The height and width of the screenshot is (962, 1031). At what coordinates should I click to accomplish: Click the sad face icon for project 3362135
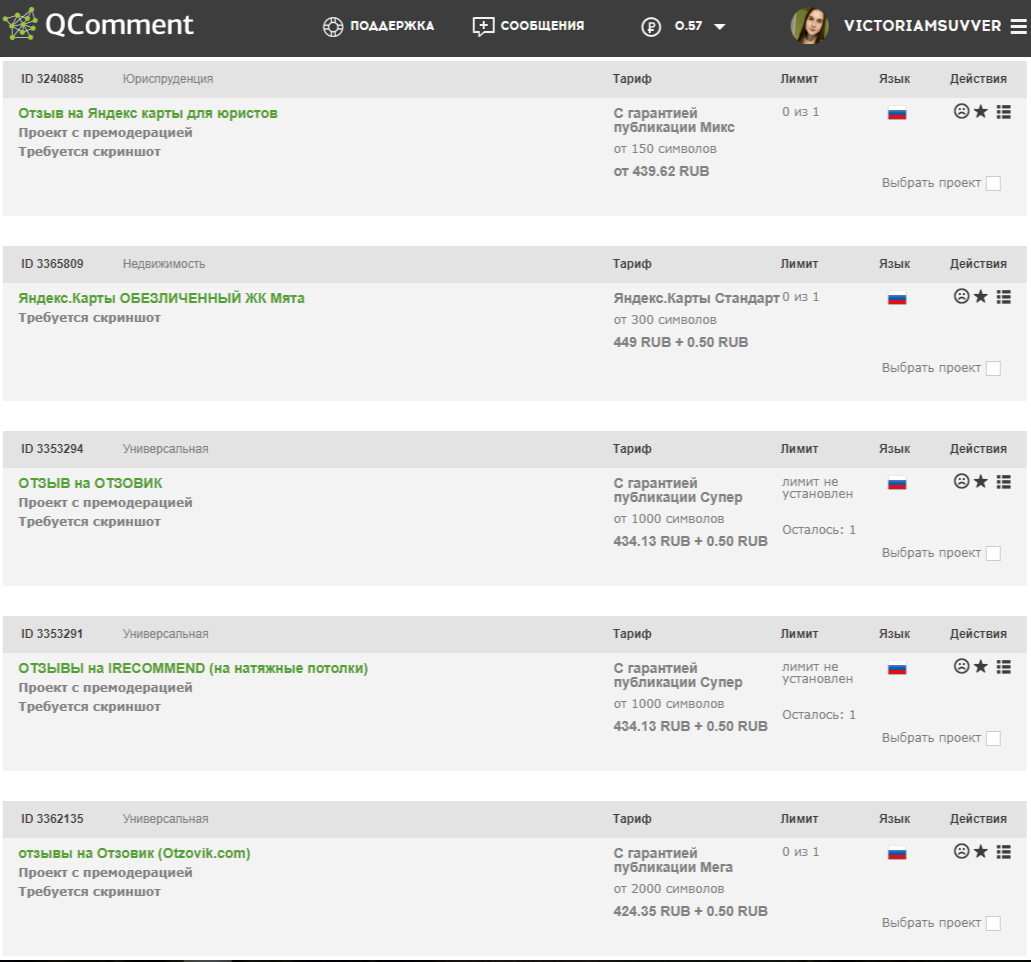point(961,852)
